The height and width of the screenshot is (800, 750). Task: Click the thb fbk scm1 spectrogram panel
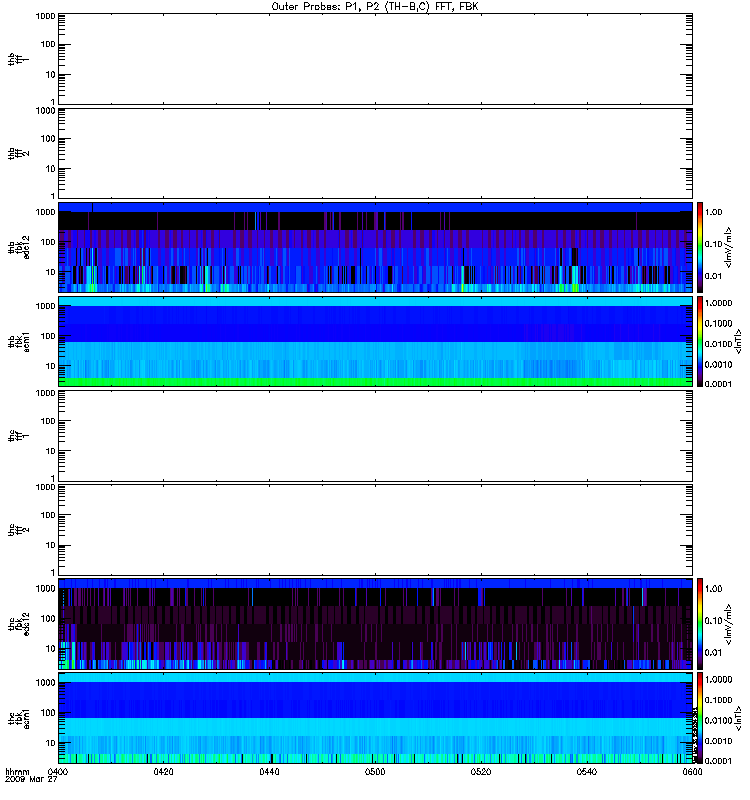[x=376, y=341]
